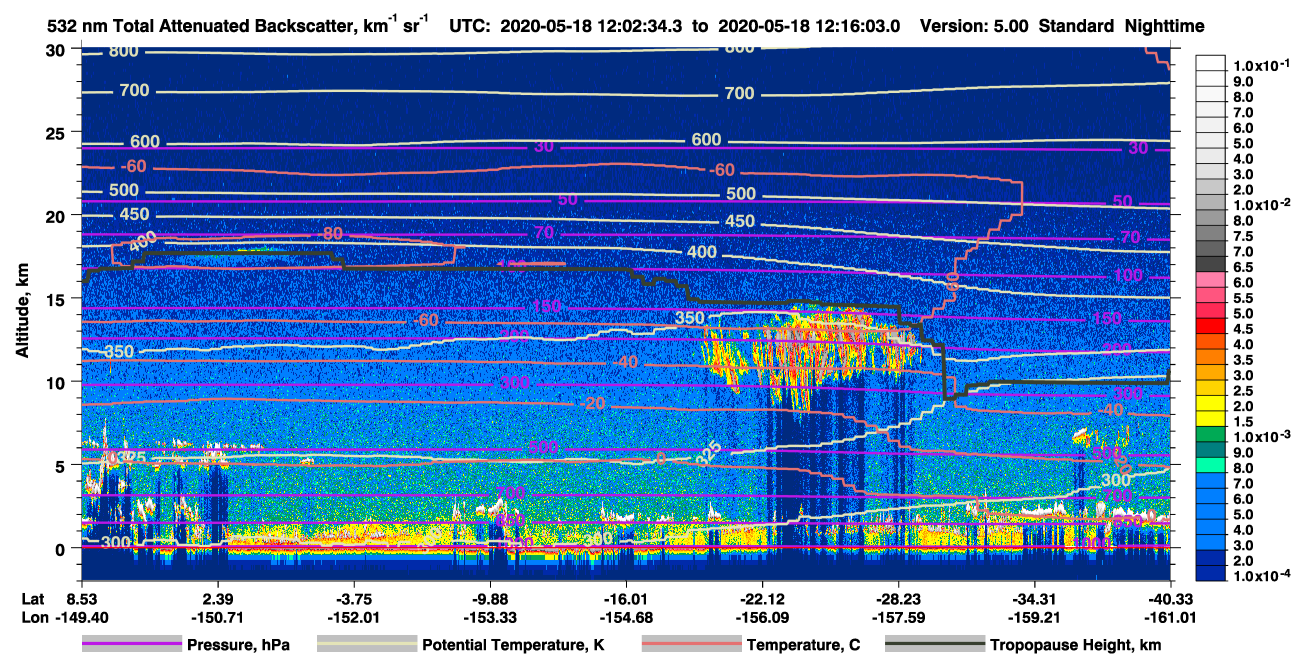Screen dimensions: 1300x667
Task: Click the '-20' temperature contour label
Action: click(593, 403)
